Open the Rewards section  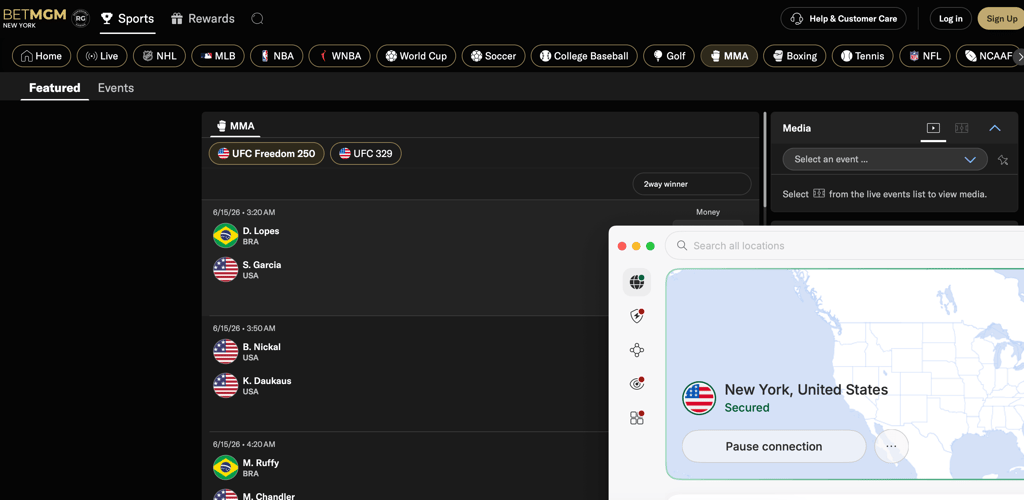(202, 19)
